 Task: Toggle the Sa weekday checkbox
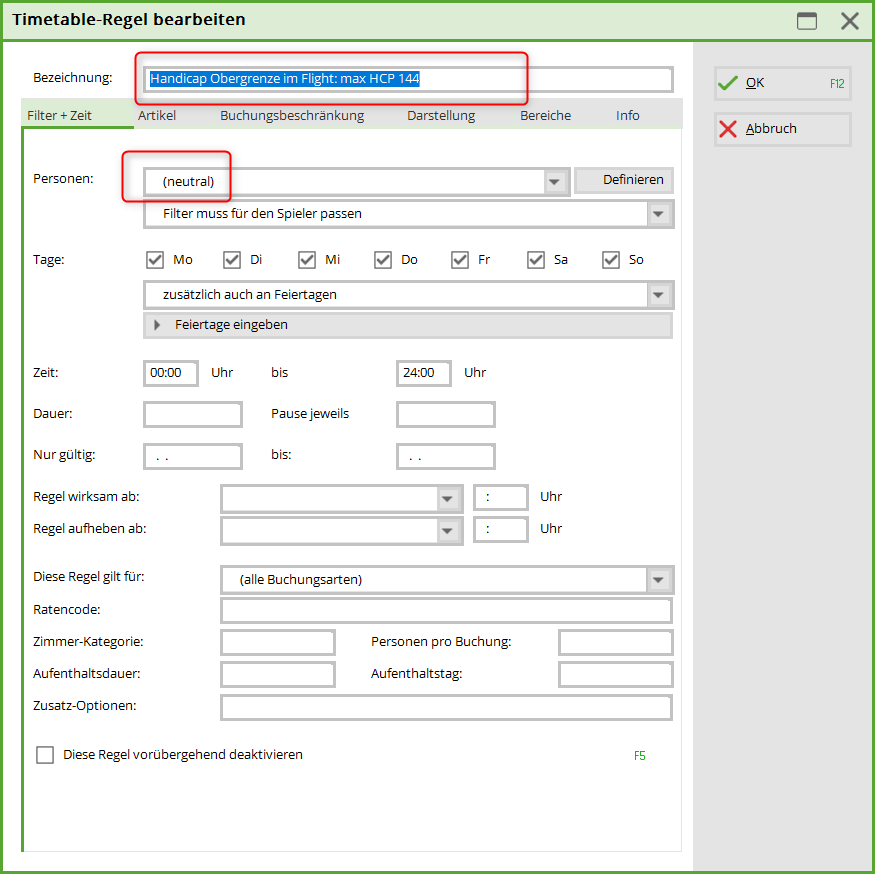536,260
